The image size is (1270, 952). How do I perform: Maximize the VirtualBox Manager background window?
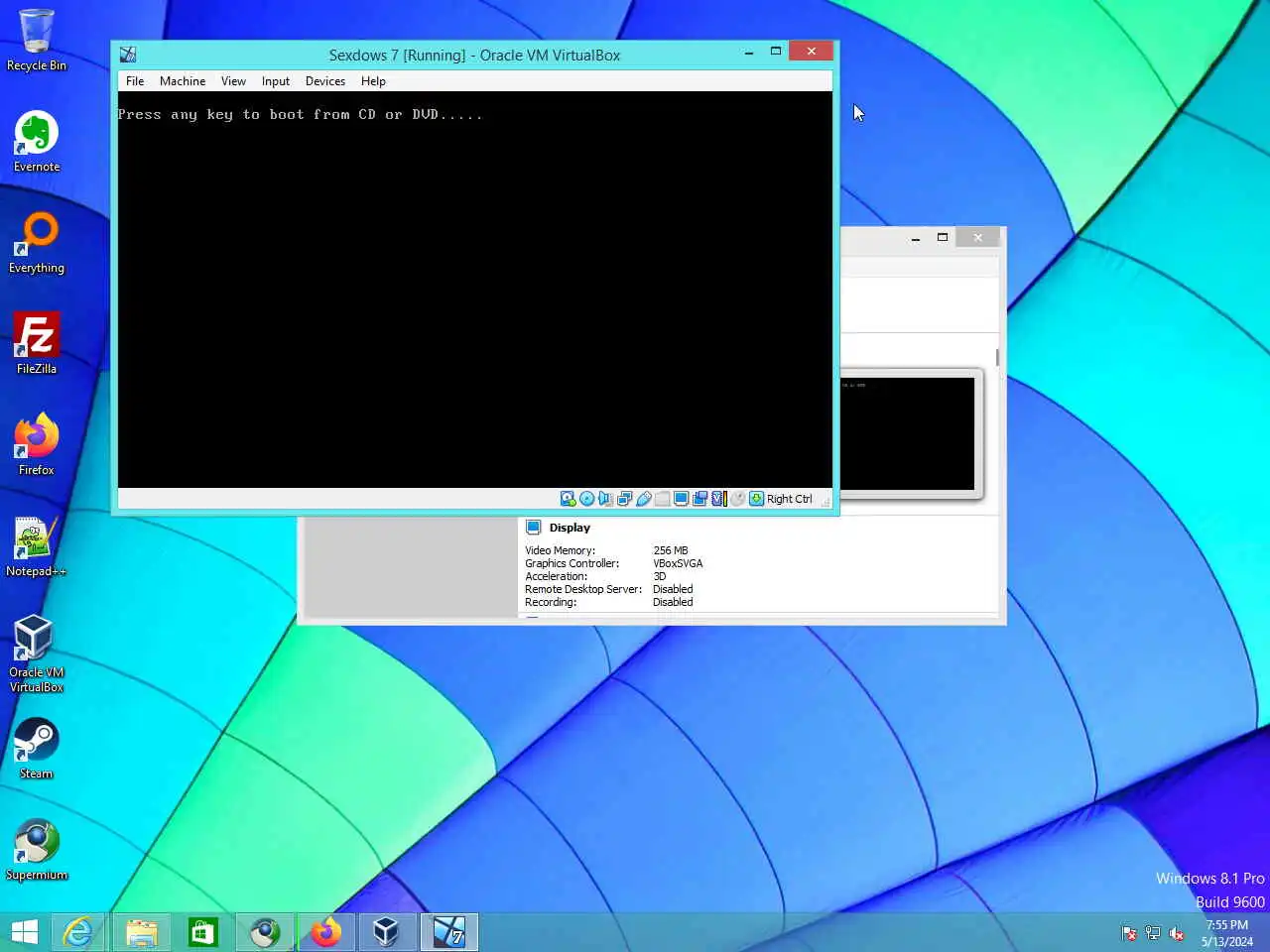point(943,237)
